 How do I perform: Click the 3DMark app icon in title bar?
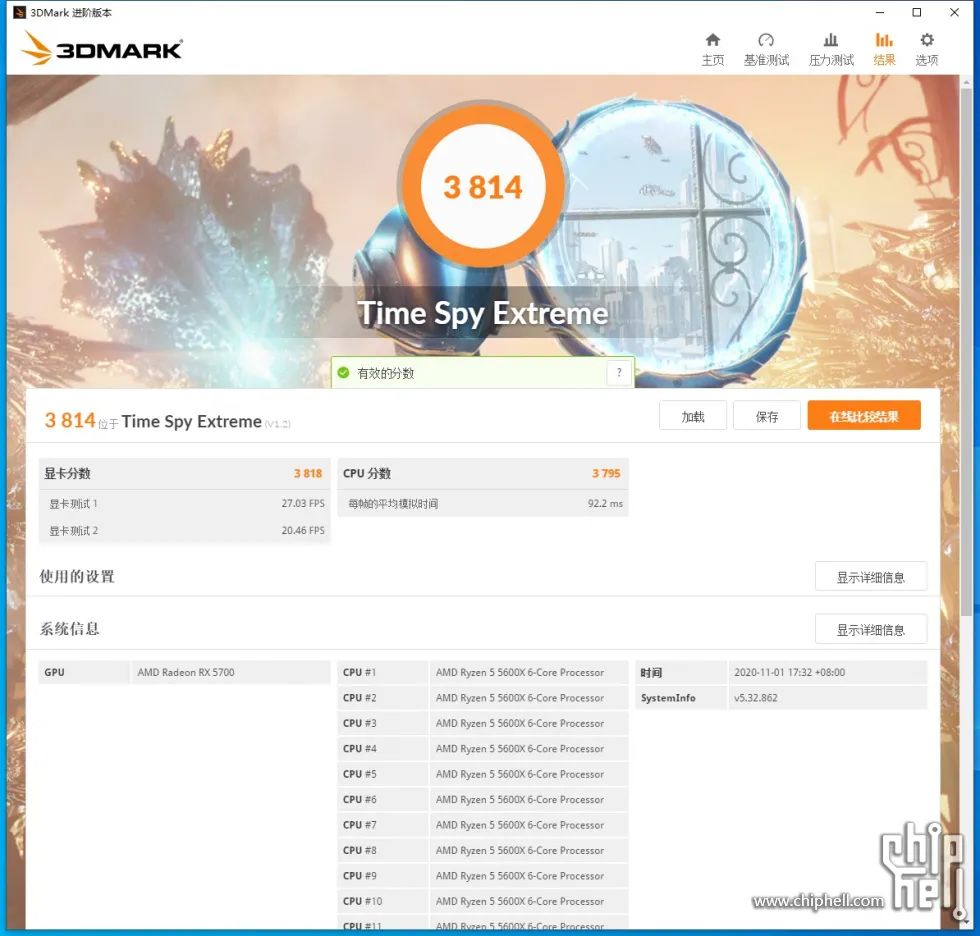19,12
